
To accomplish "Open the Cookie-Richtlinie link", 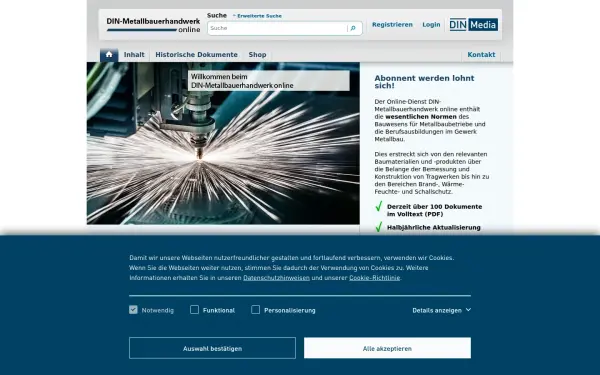I will [x=374, y=278].
